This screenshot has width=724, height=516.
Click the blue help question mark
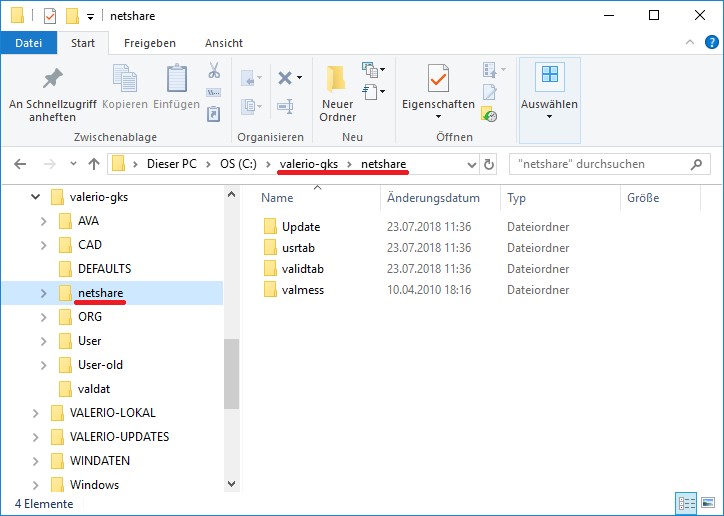[x=710, y=43]
